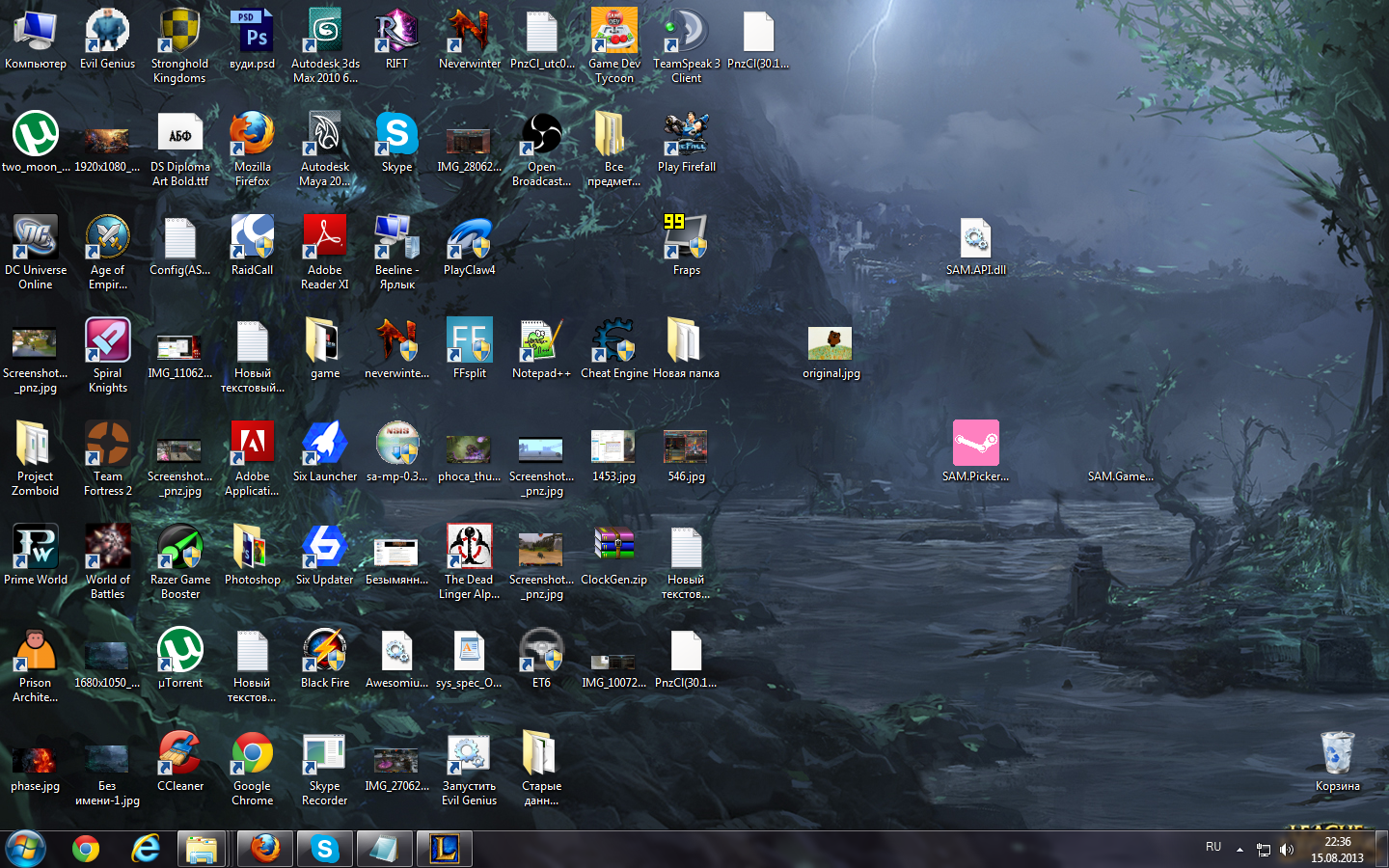Select the Stronghold Kingdoms shortcut
The height and width of the screenshot is (868, 1389).
[179, 45]
